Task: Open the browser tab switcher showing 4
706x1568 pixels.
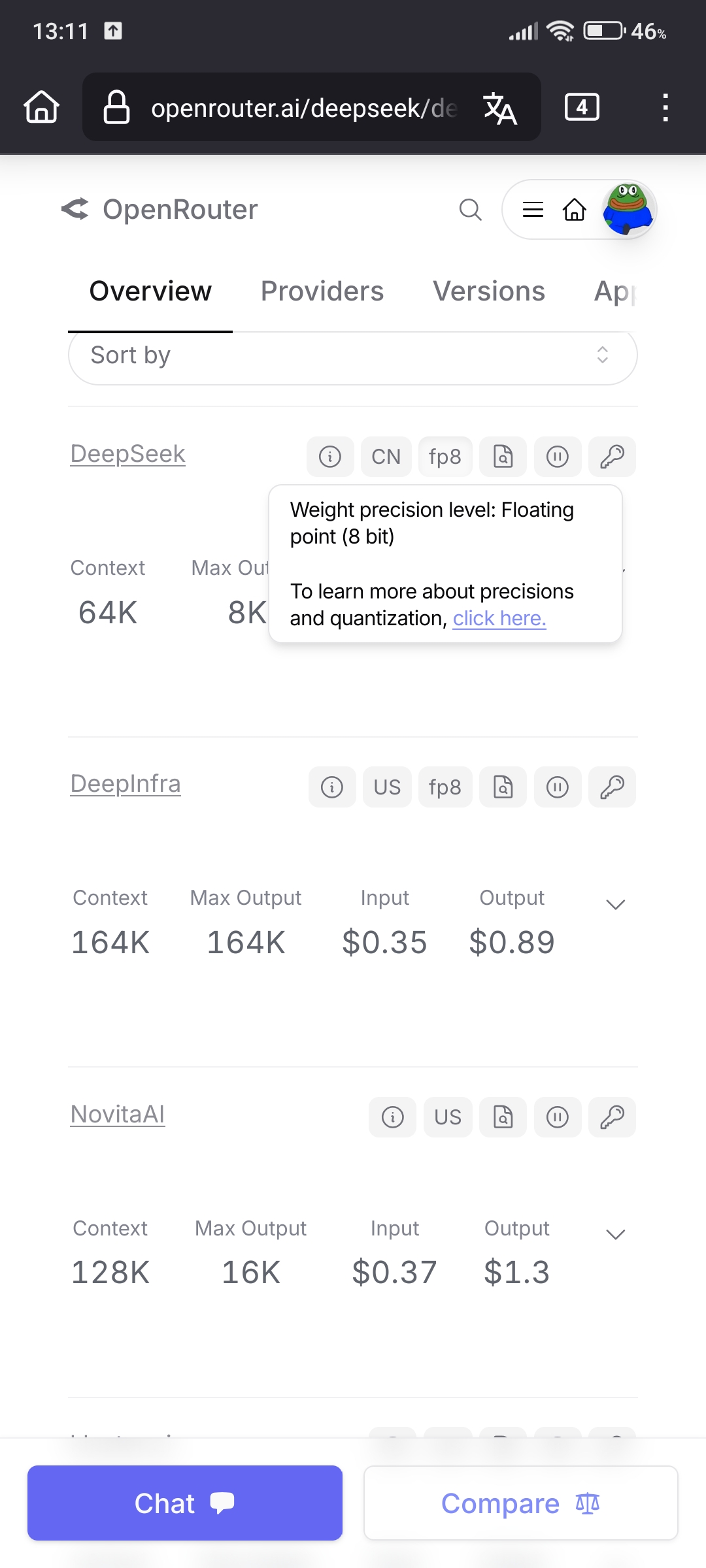Action: click(582, 107)
